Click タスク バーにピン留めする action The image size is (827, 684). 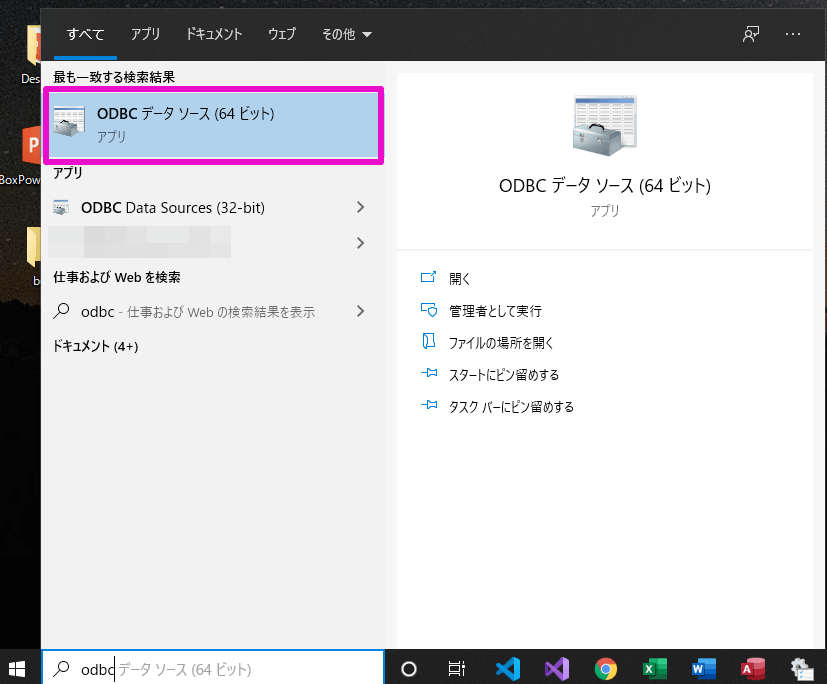point(511,407)
